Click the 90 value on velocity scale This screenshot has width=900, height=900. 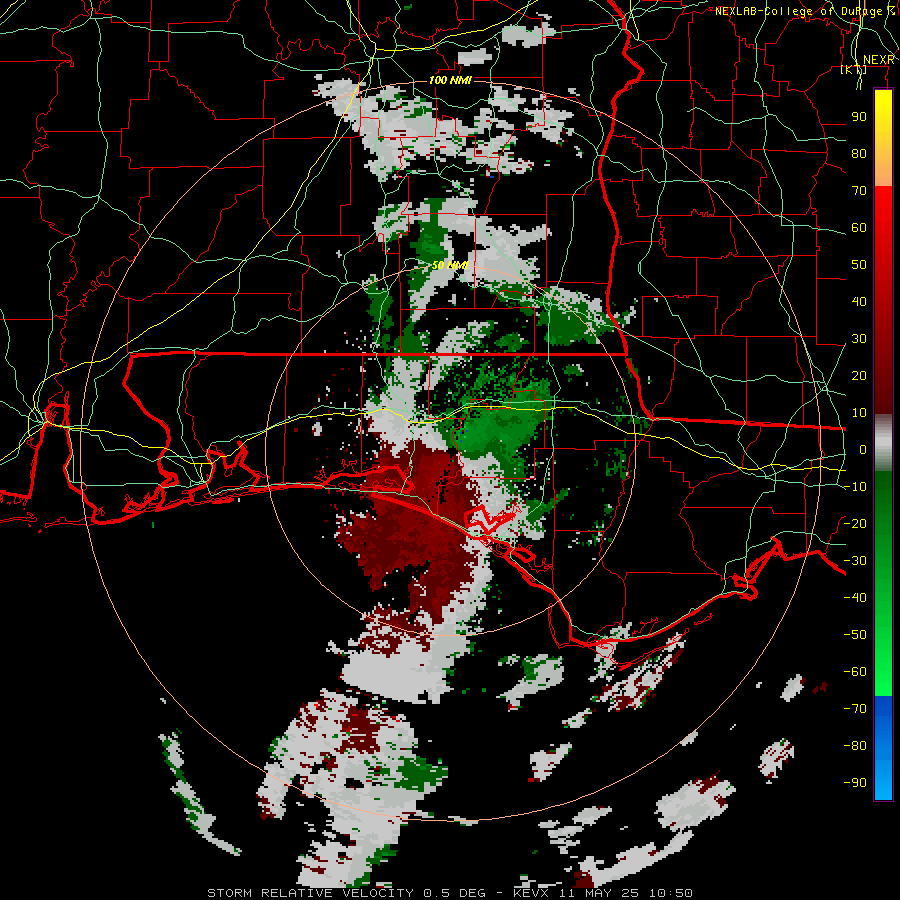click(x=859, y=117)
